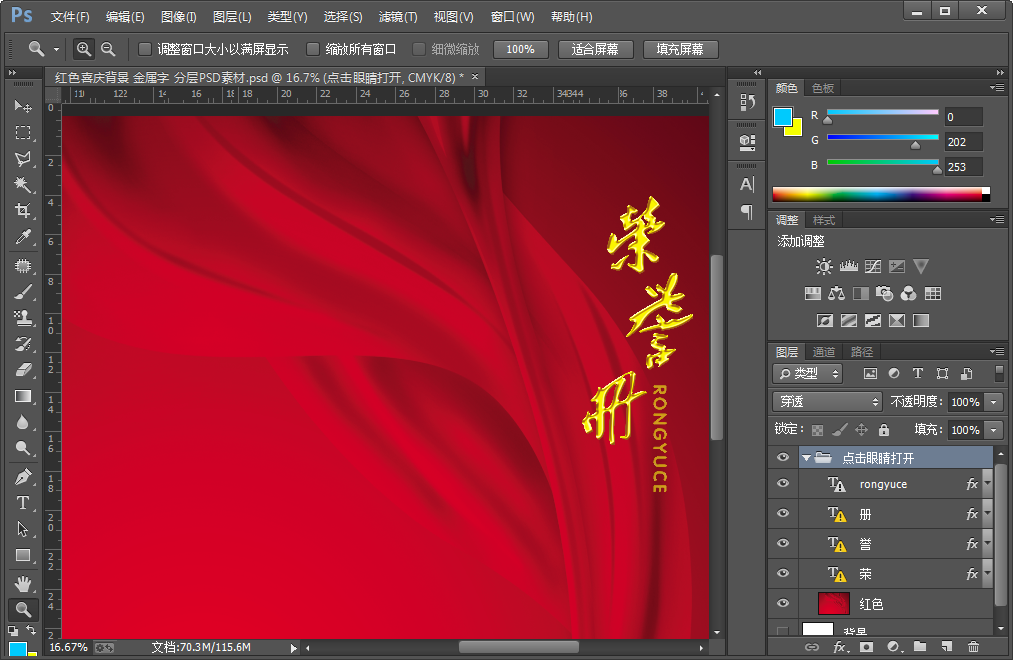Viewport: 1013px width, 660px height.
Task: Open the 文件(F) menu
Action: (x=70, y=17)
